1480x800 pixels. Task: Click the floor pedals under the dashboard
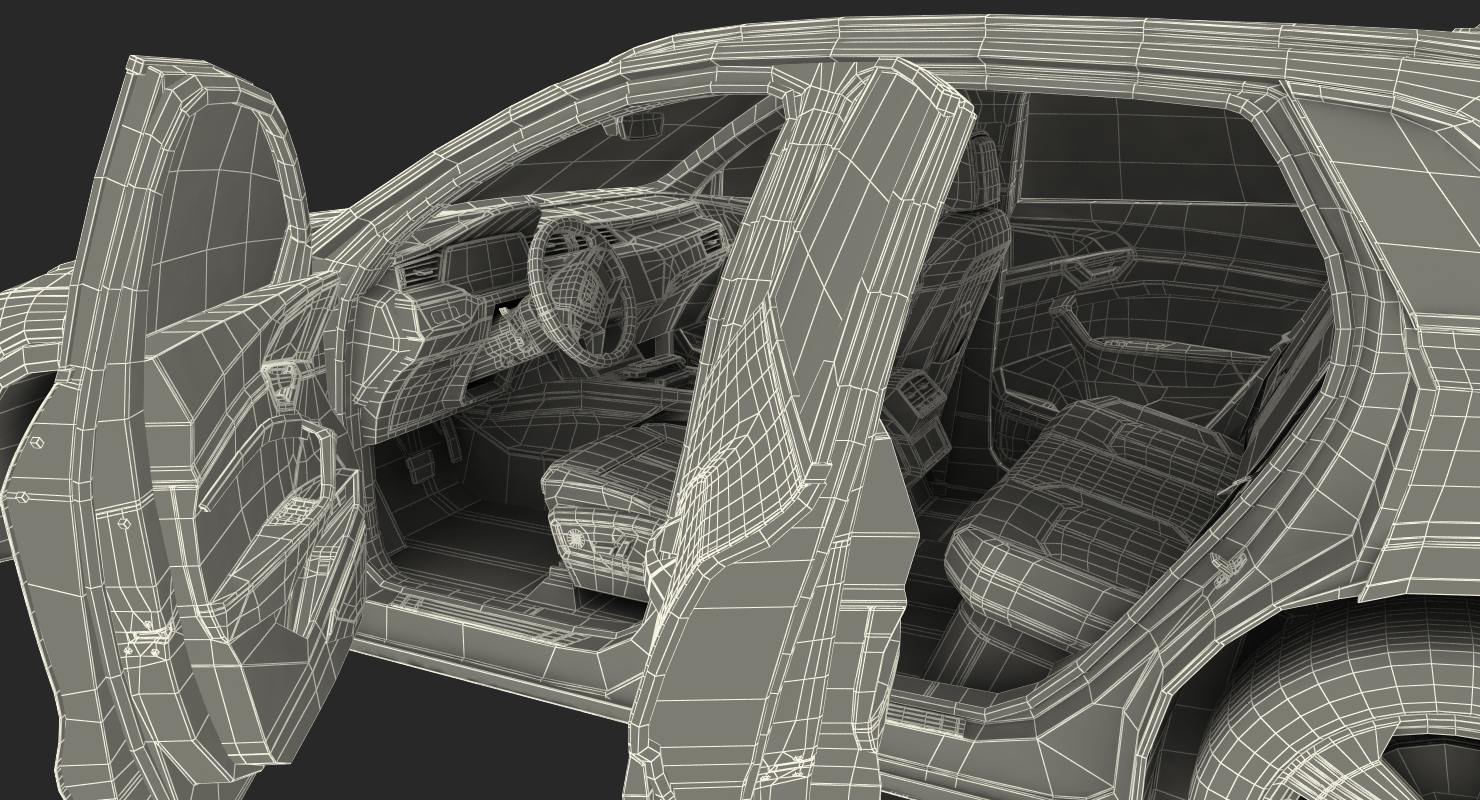click(x=430, y=457)
